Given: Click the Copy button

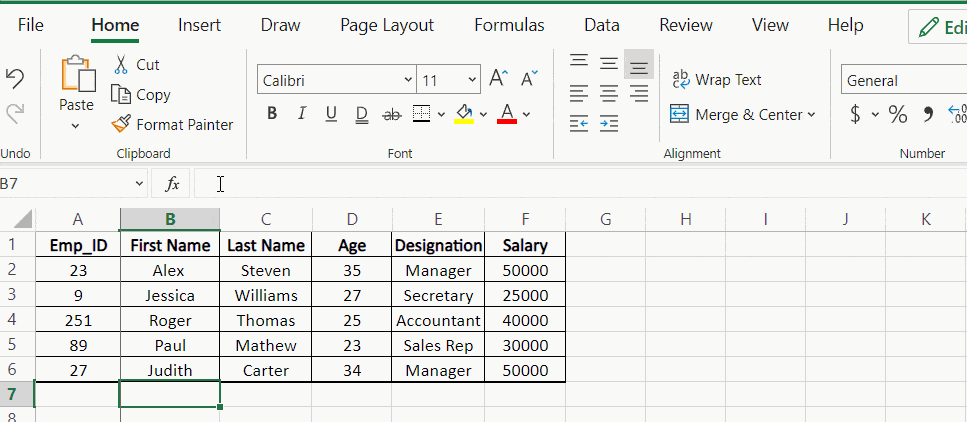Looking at the screenshot, I should (141, 95).
